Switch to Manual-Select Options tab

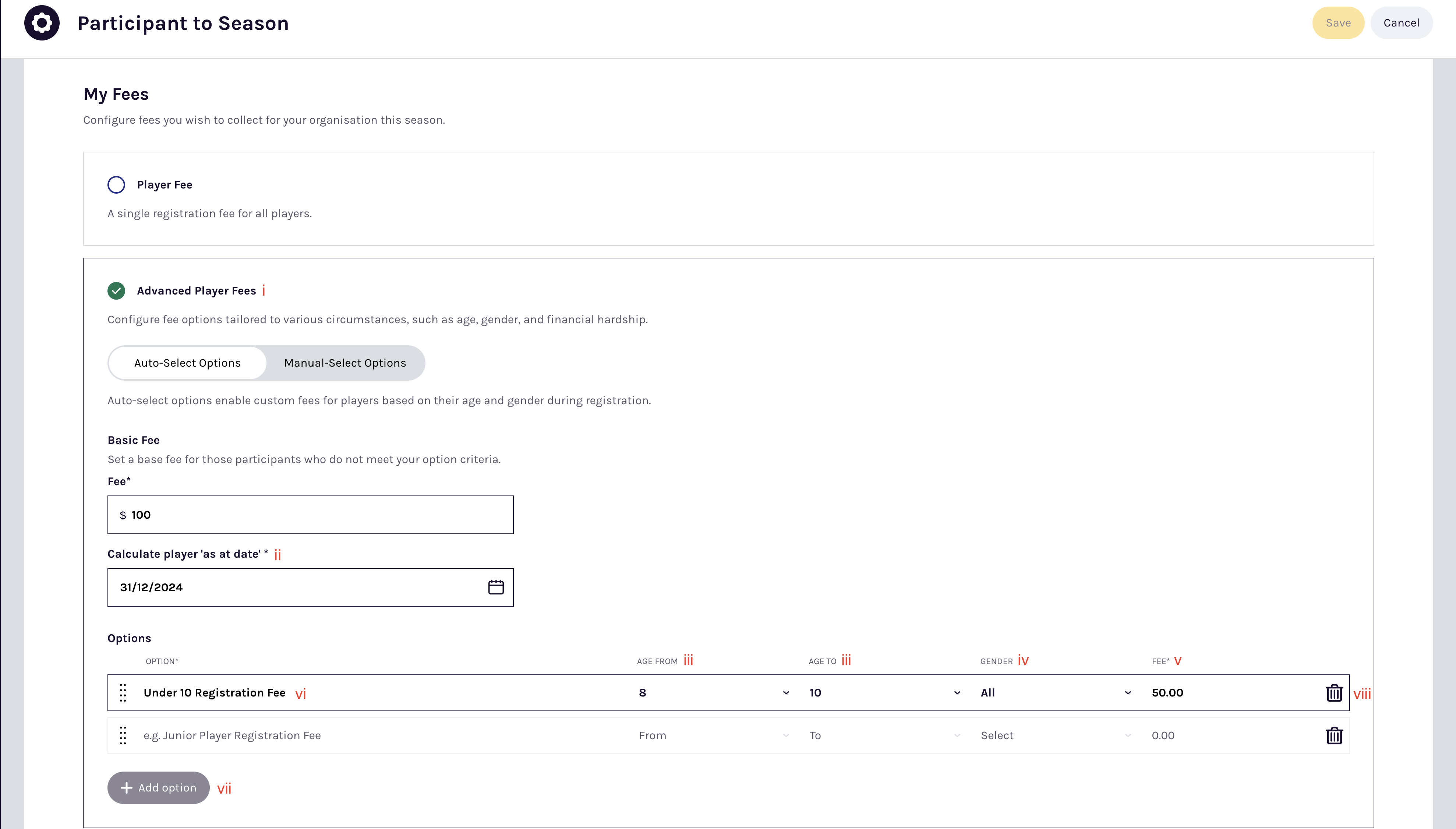click(x=345, y=363)
